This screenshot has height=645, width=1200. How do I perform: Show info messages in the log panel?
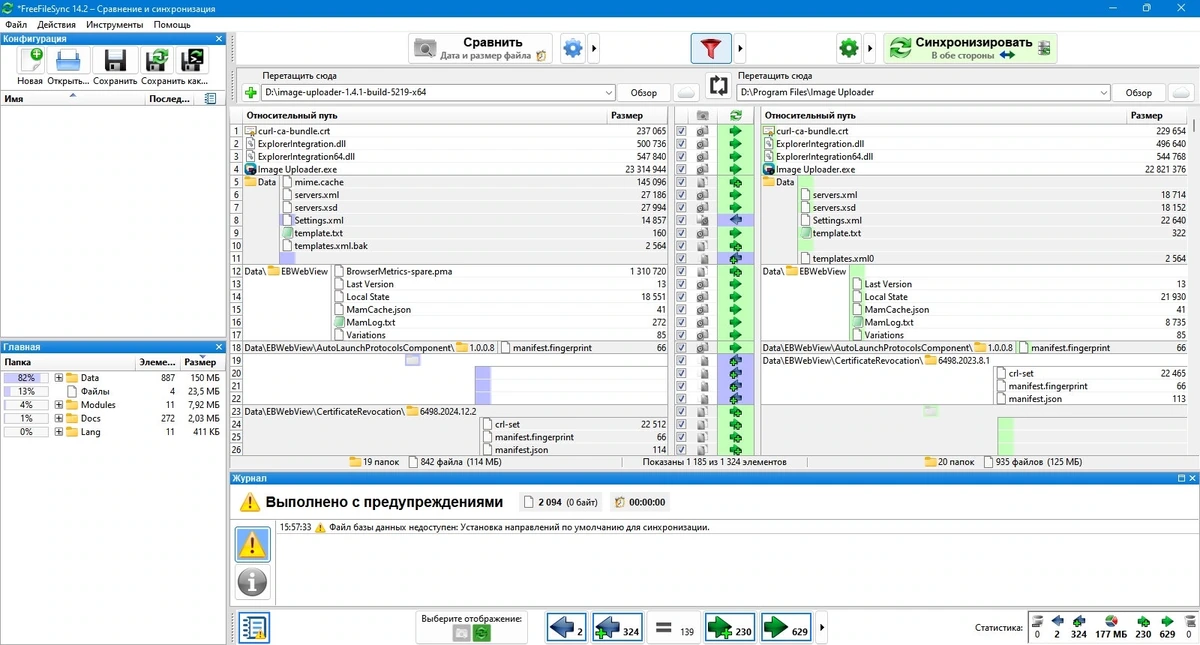(252, 581)
